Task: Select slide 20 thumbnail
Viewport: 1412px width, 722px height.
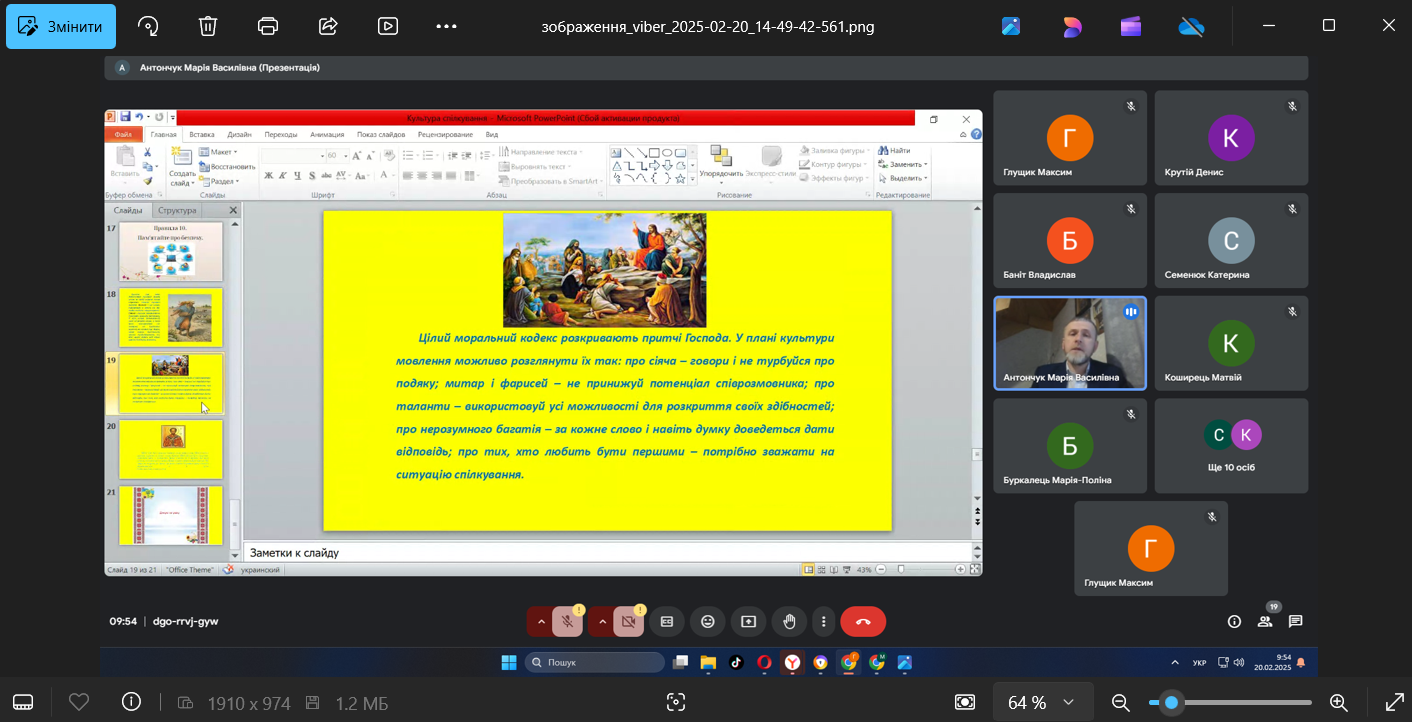Action: (170, 449)
